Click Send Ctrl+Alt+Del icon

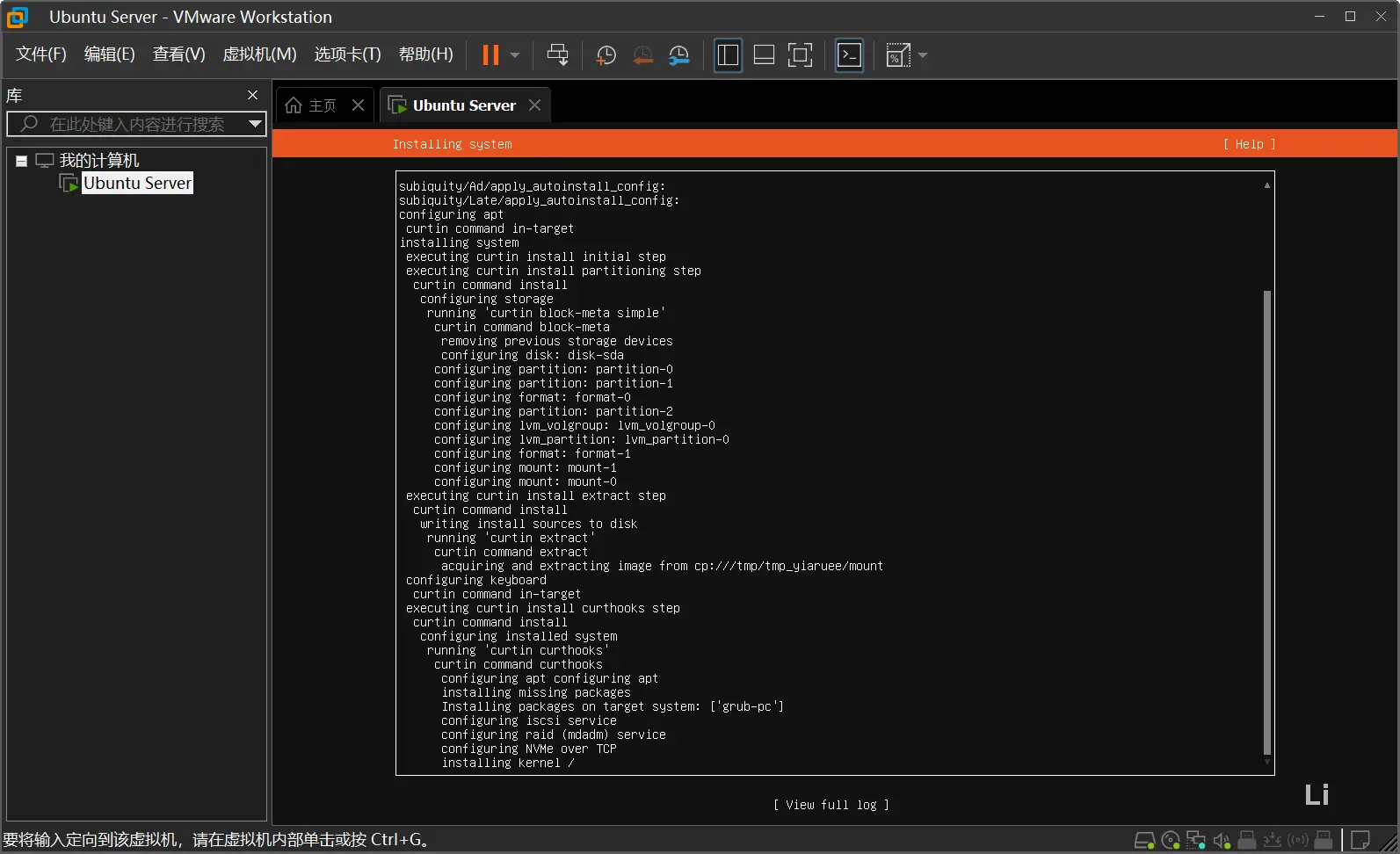pyautogui.click(x=557, y=55)
